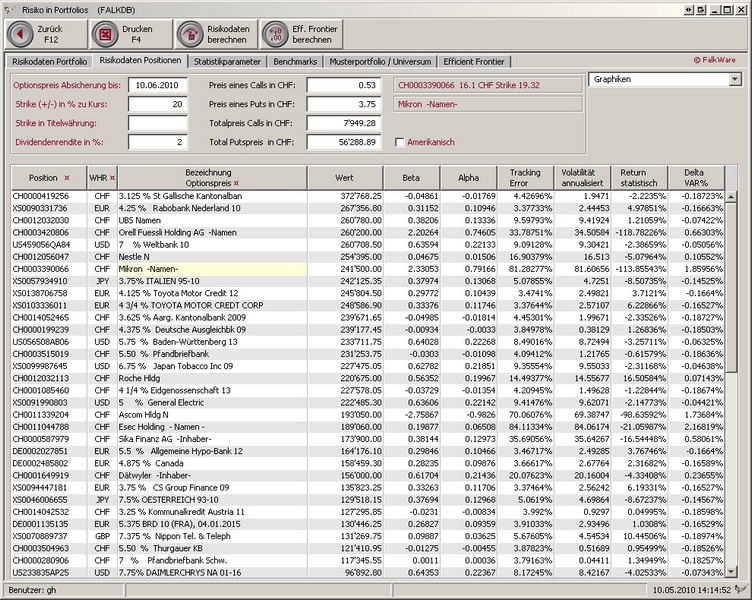752x600 pixels.
Task: Click the FalkWare logo link
Action: [715, 60]
